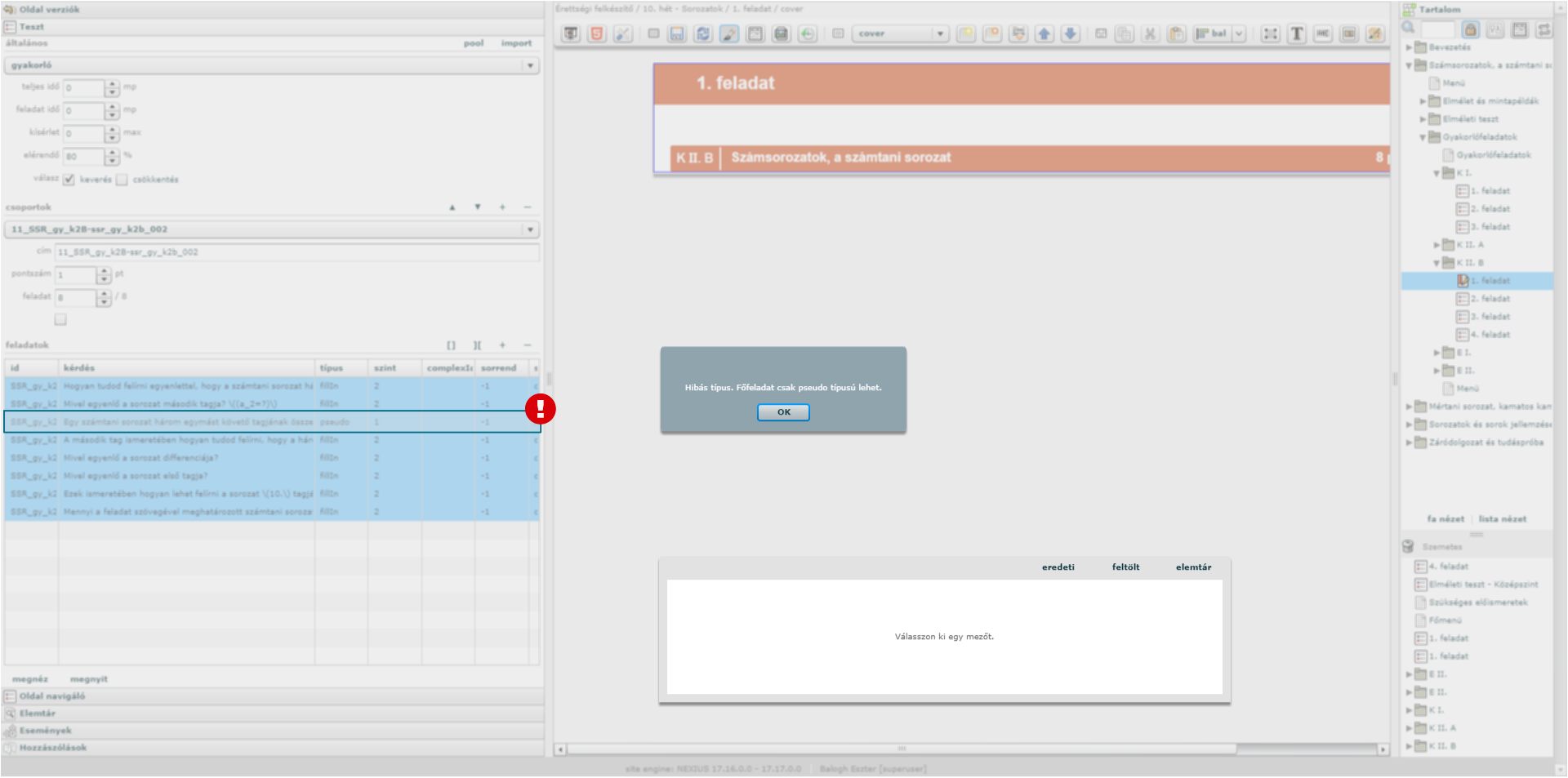The height and width of the screenshot is (778, 1568).
Task: Select 2. feladat under K II. B
Action: tap(1490, 299)
